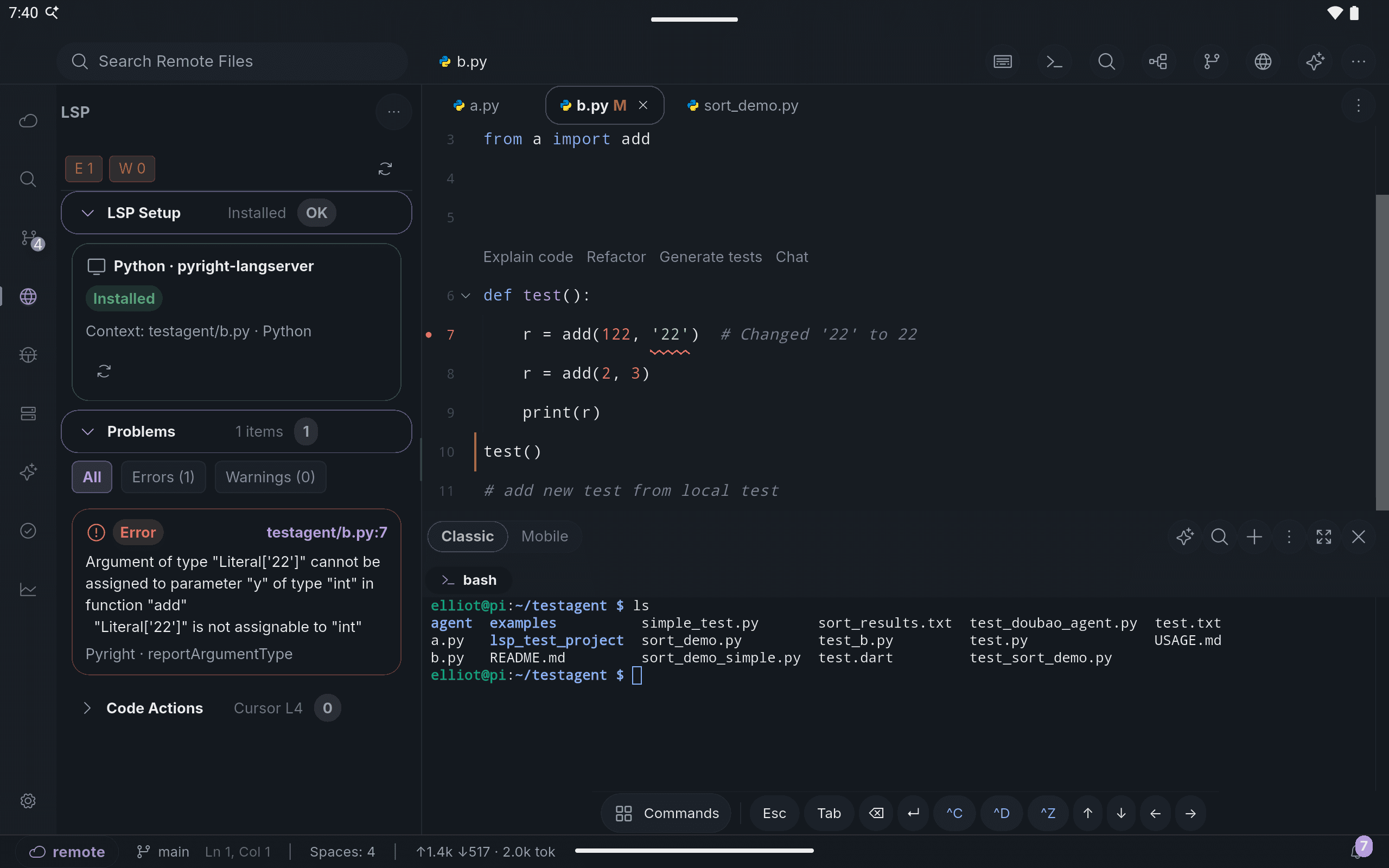Switch terminal to Classic mode
This screenshot has height=868, width=1389.
pyautogui.click(x=467, y=536)
